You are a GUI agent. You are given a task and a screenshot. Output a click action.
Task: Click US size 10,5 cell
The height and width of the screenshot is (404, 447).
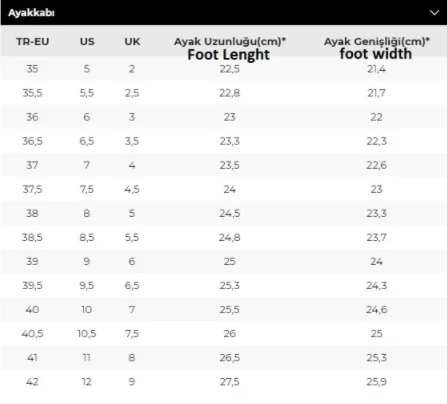click(x=87, y=333)
